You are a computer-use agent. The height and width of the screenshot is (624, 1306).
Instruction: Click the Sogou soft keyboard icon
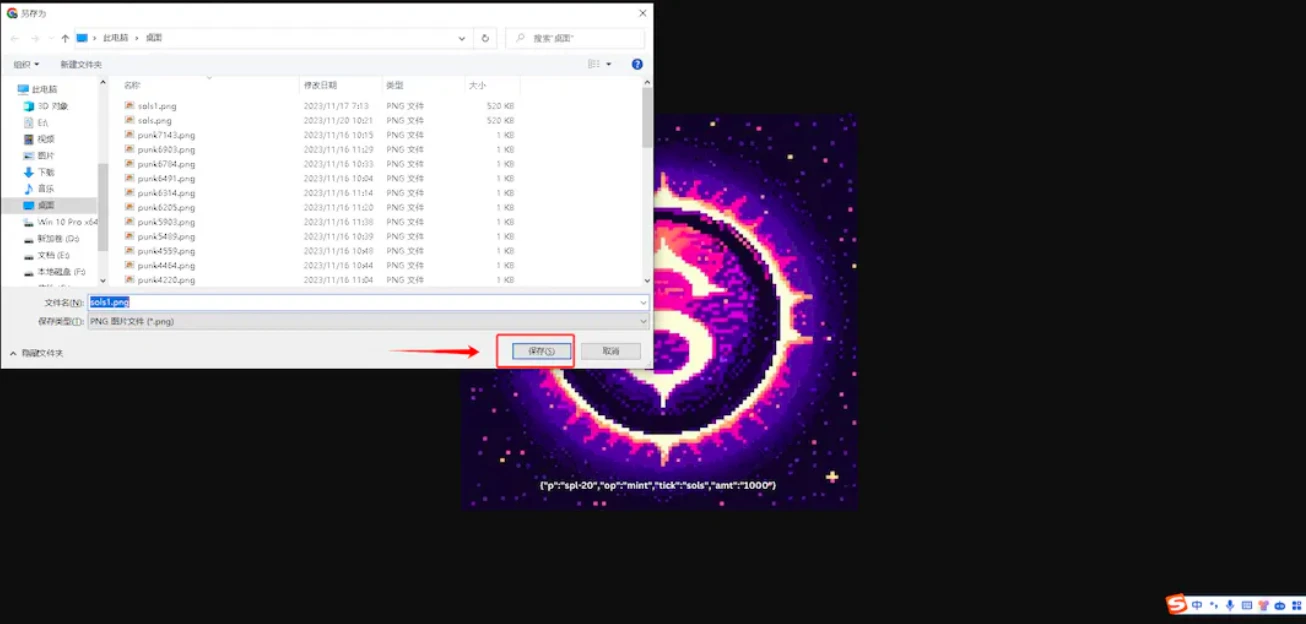[x=1246, y=605]
